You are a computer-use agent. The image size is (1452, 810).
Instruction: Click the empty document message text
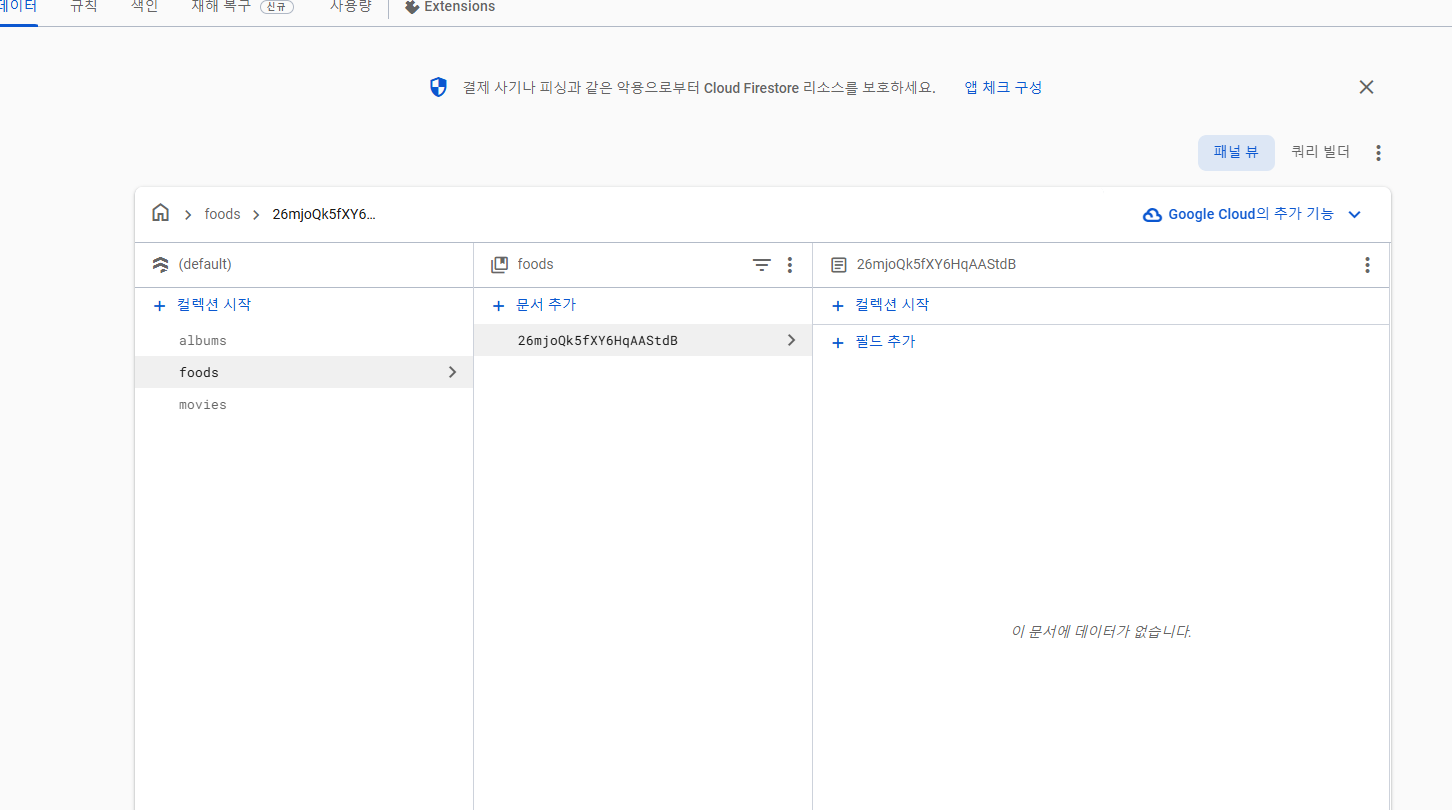tap(1101, 632)
